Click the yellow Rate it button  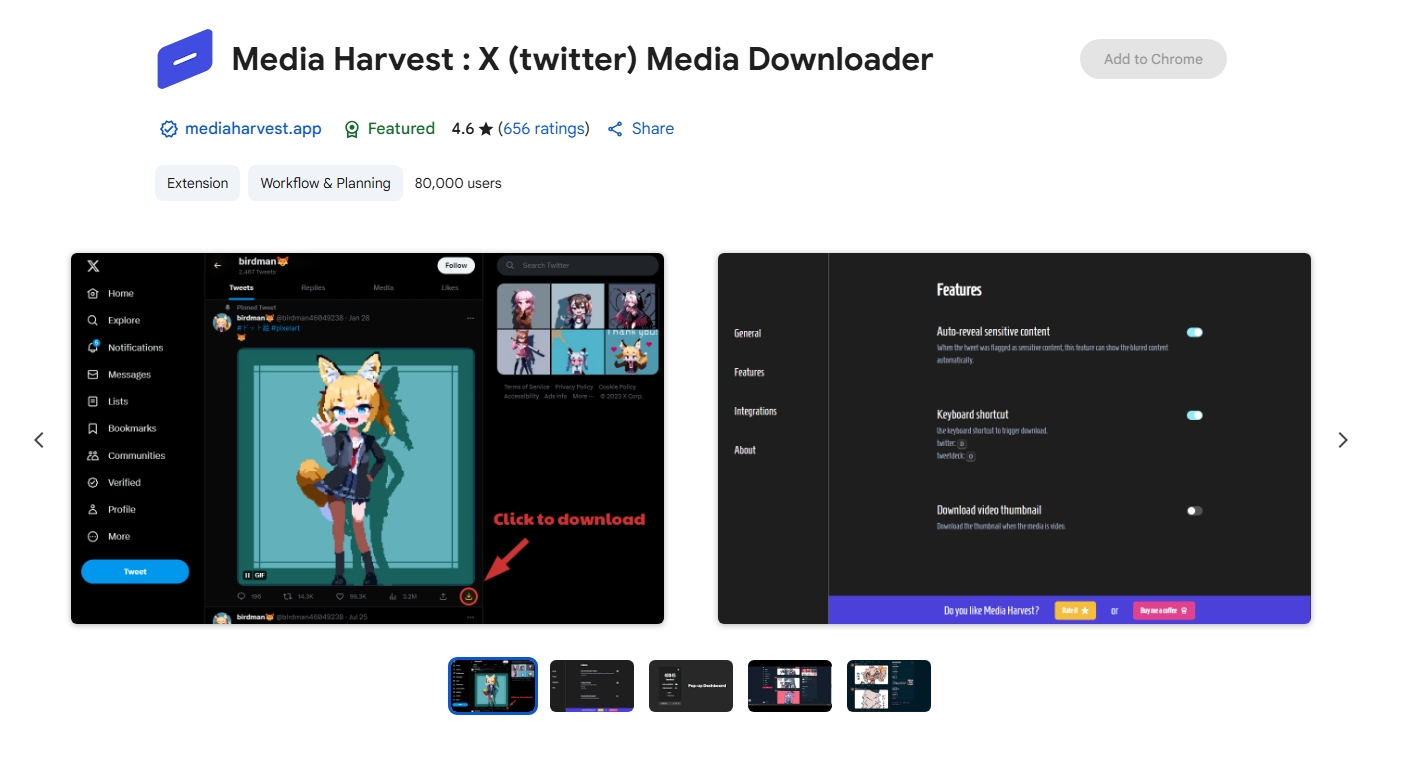(x=1075, y=610)
